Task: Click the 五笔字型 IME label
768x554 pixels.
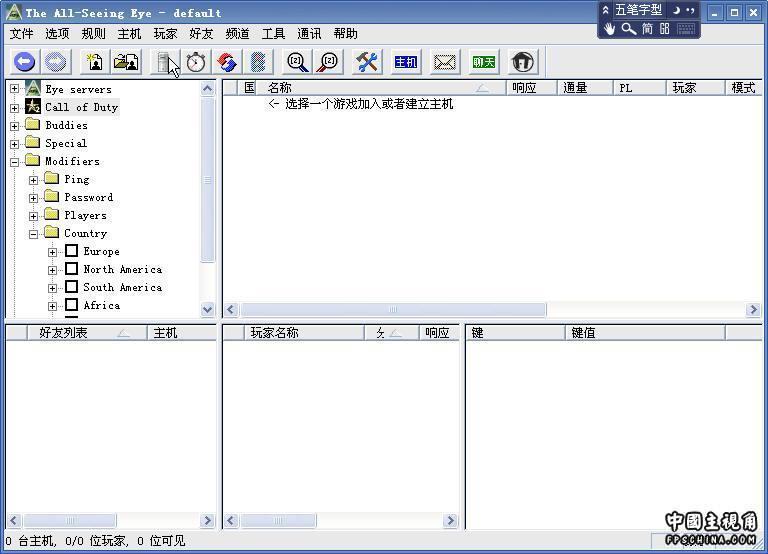Action: point(638,10)
